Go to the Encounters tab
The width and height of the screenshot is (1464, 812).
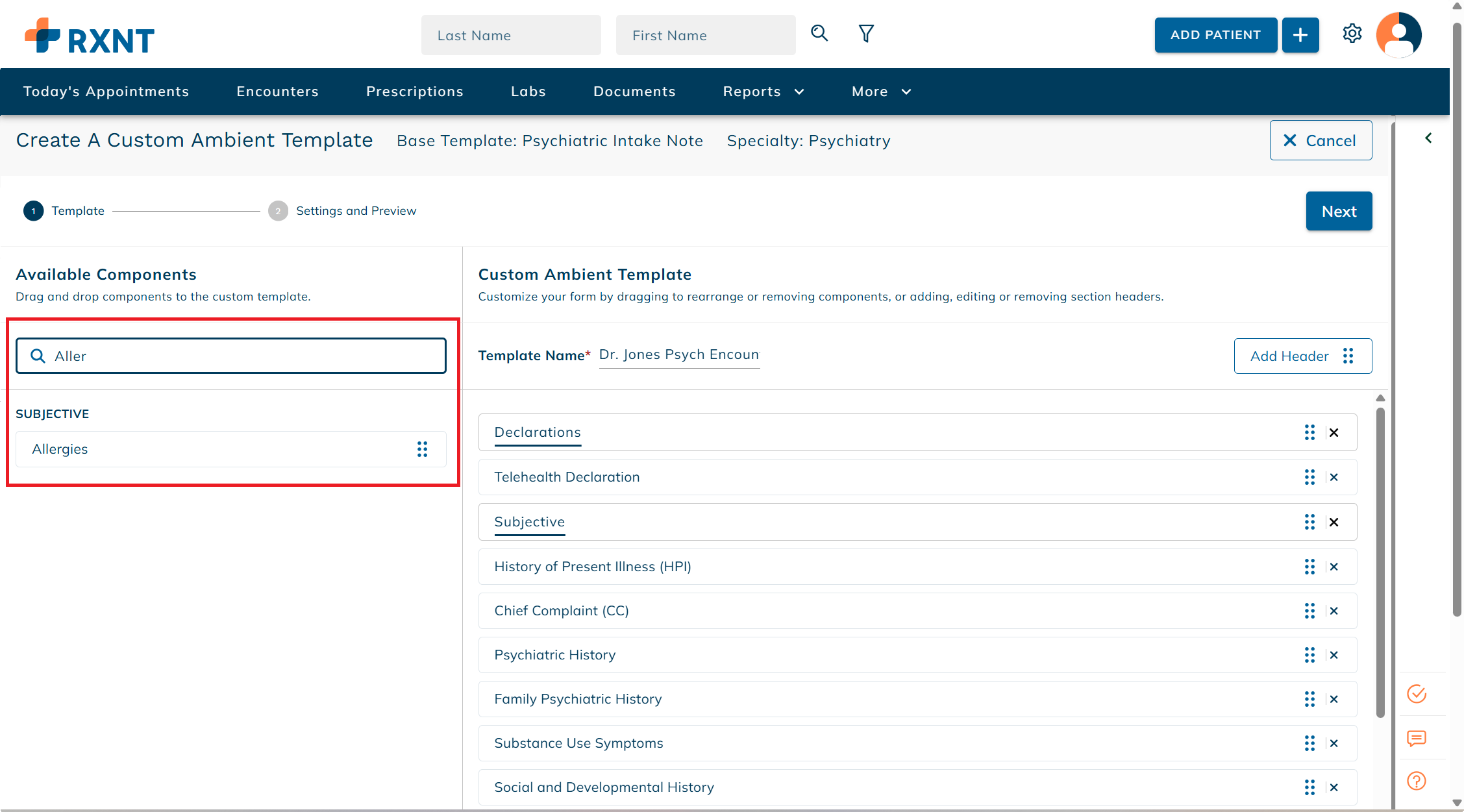click(277, 92)
